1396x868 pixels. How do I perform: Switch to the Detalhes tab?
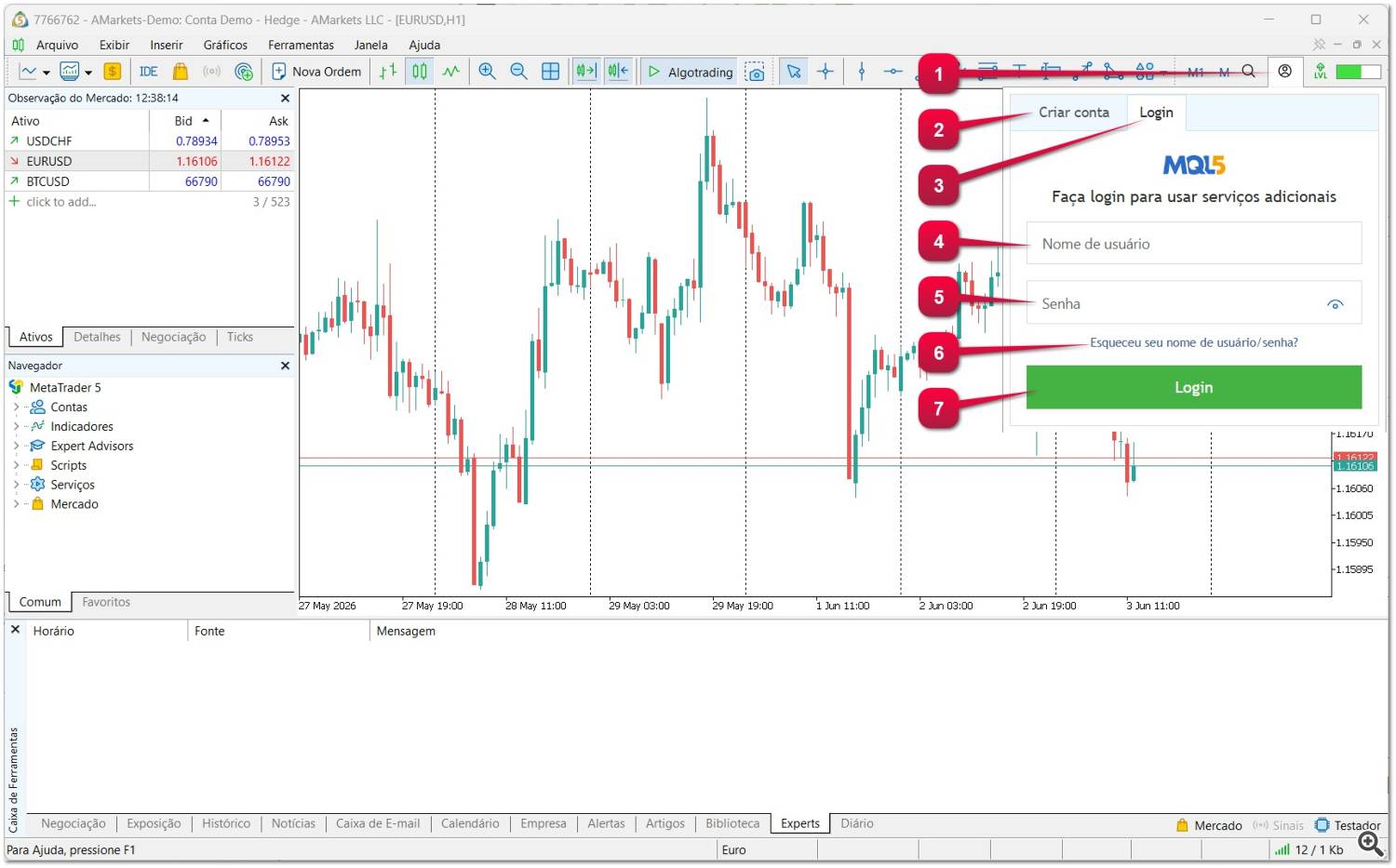(x=98, y=337)
